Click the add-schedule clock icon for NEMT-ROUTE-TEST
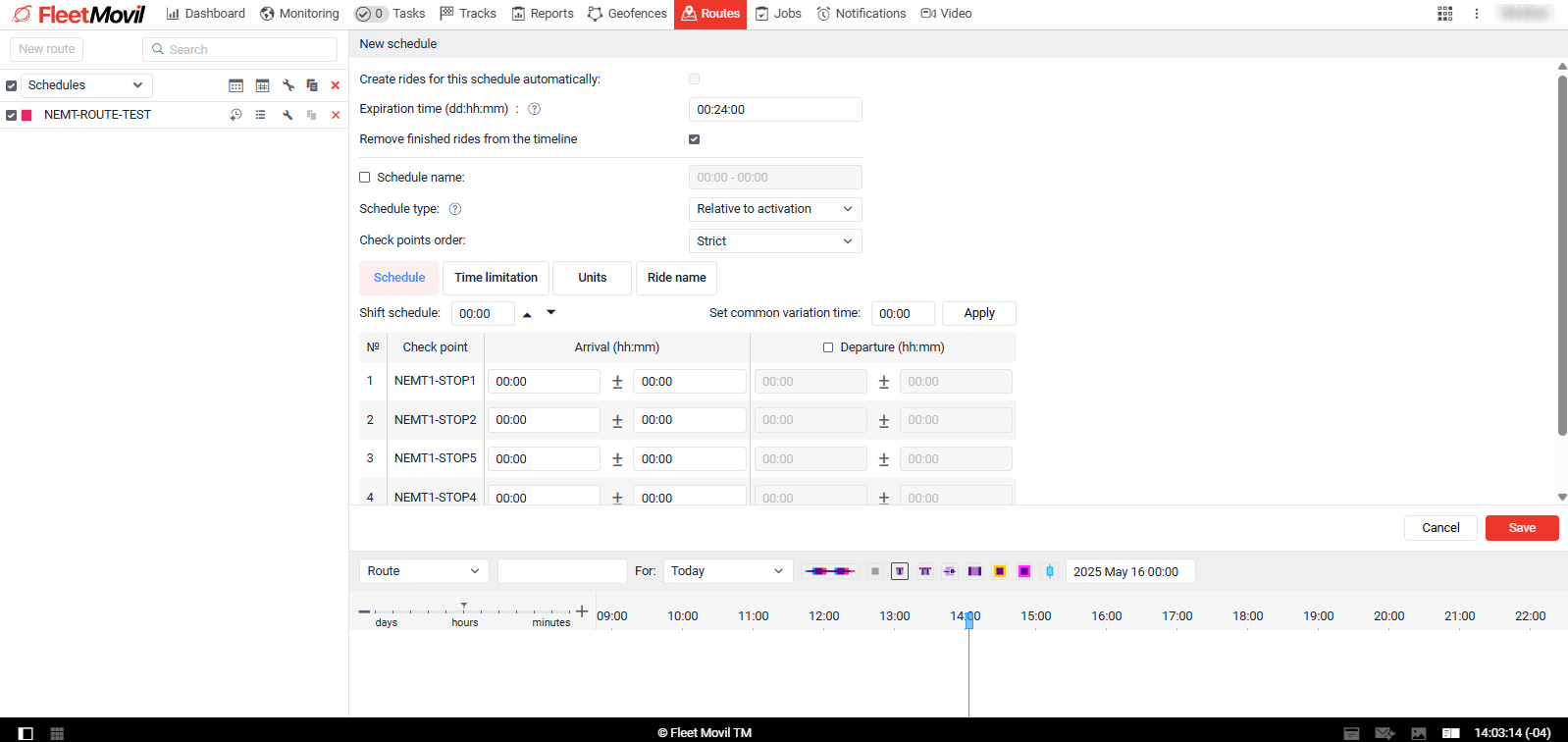The height and width of the screenshot is (742, 1568). click(x=235, y=115)
